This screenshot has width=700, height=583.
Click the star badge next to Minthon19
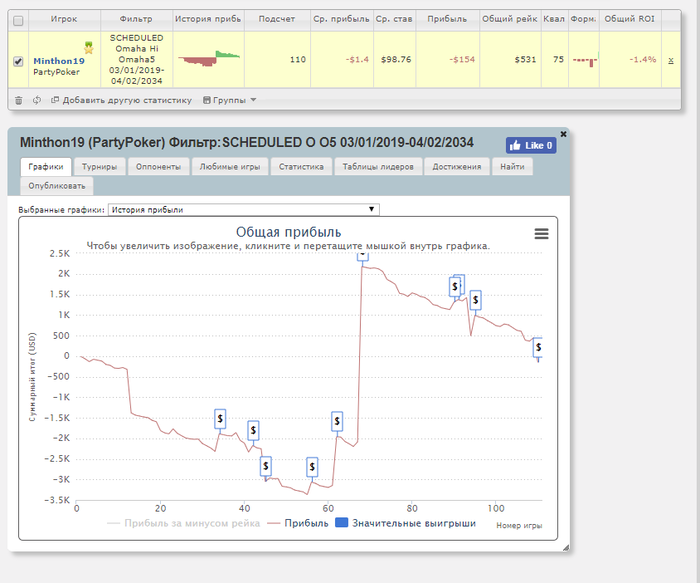(x=89, y=47)
